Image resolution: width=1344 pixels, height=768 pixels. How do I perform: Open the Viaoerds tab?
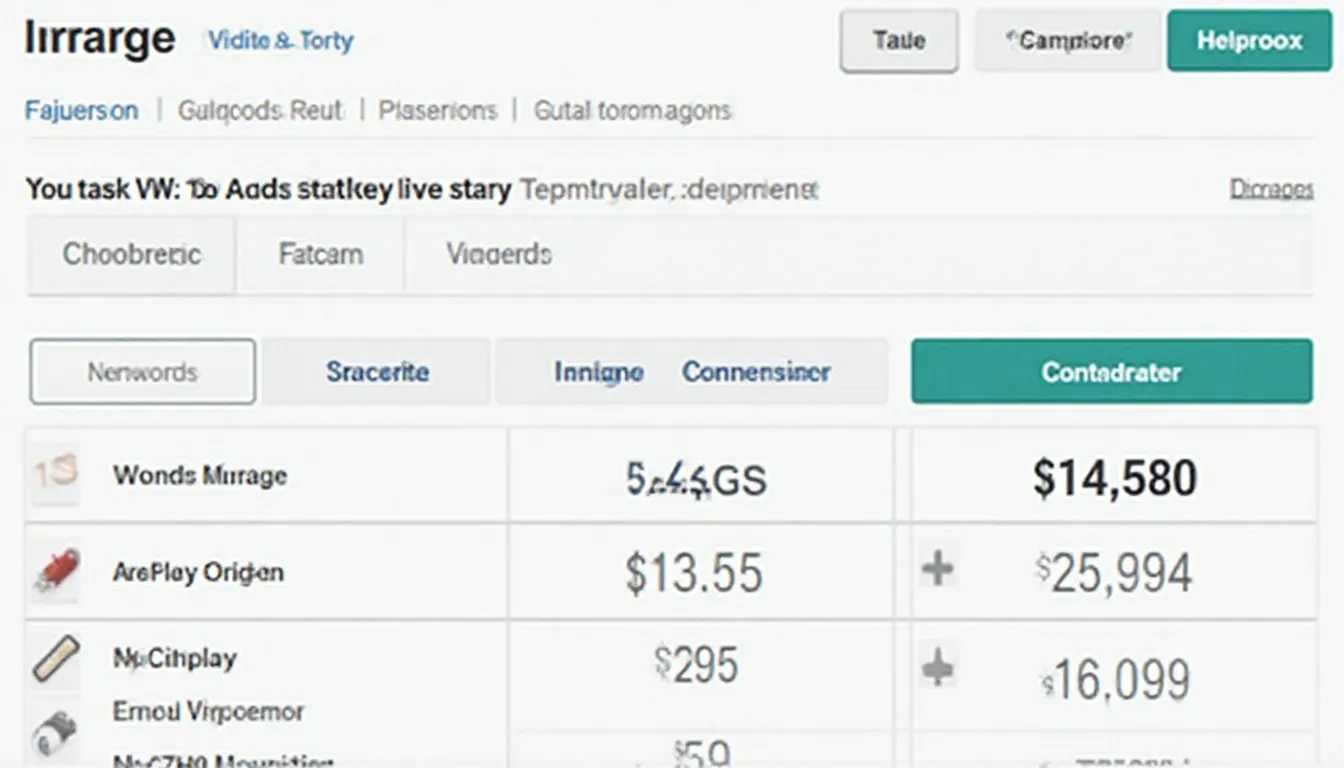[x=499, y=254]
